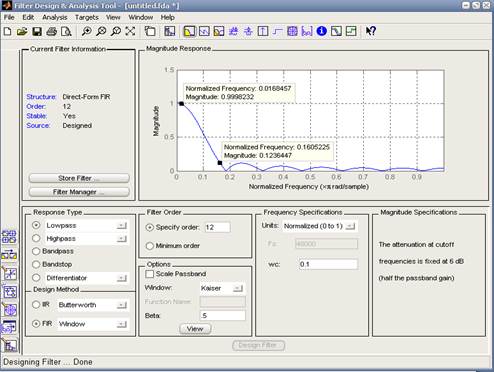Image resolution: width=494 pixels, height=372 pixels.
Task: Open the File menu
Action: (x=9, y=17)
